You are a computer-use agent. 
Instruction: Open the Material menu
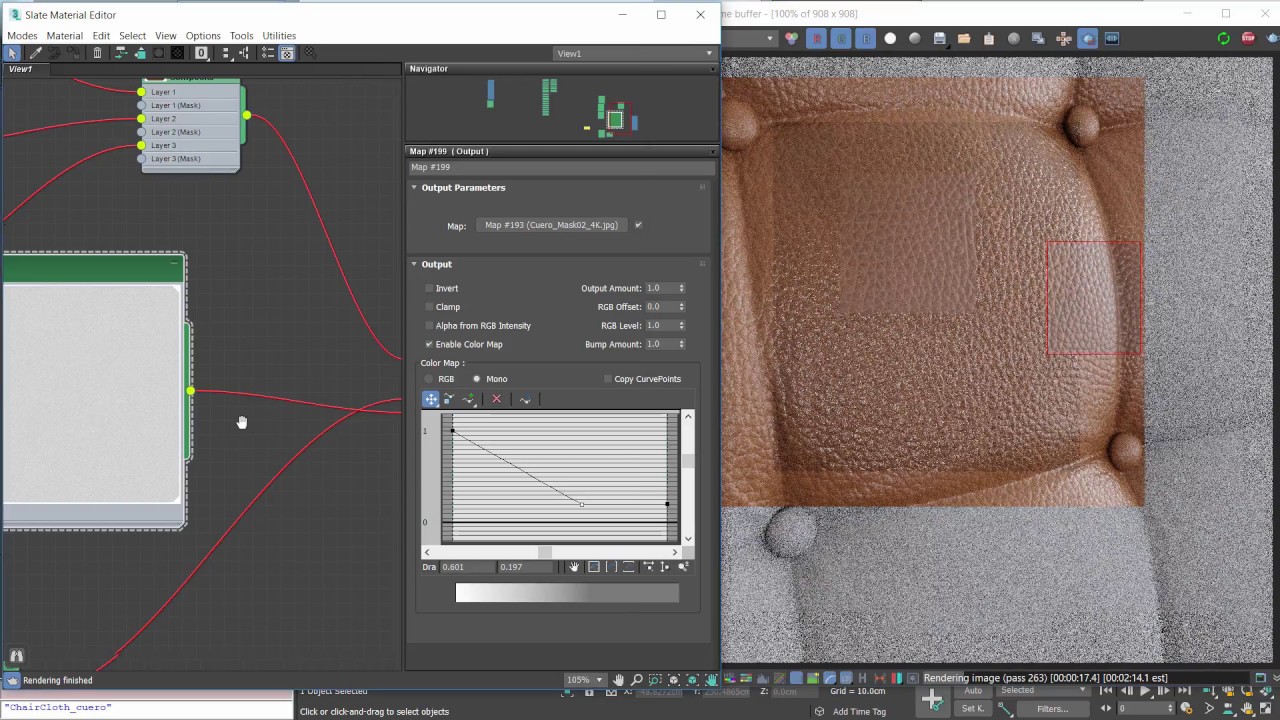tap(64, 36)
